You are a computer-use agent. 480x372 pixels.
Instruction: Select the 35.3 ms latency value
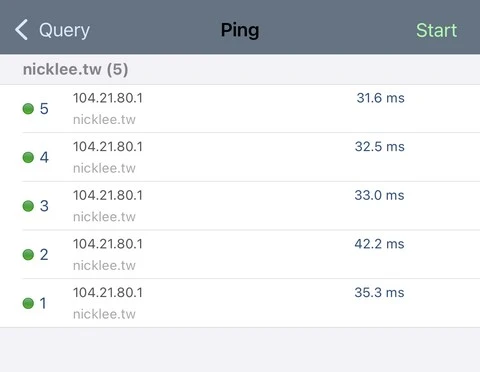(379, 293)
